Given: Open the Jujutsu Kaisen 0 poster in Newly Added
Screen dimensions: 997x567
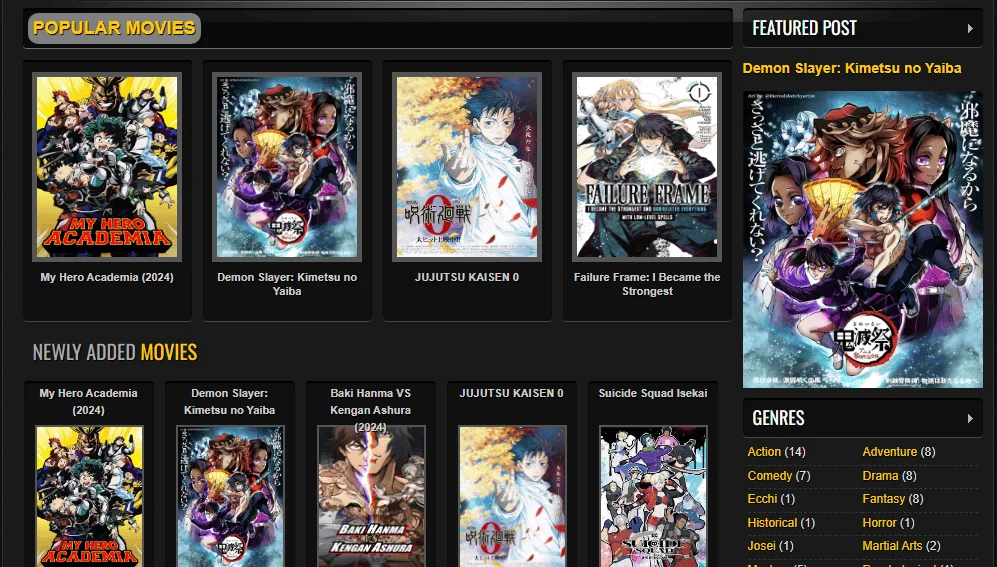Looking at the screenshot, I should coord(512,496).
